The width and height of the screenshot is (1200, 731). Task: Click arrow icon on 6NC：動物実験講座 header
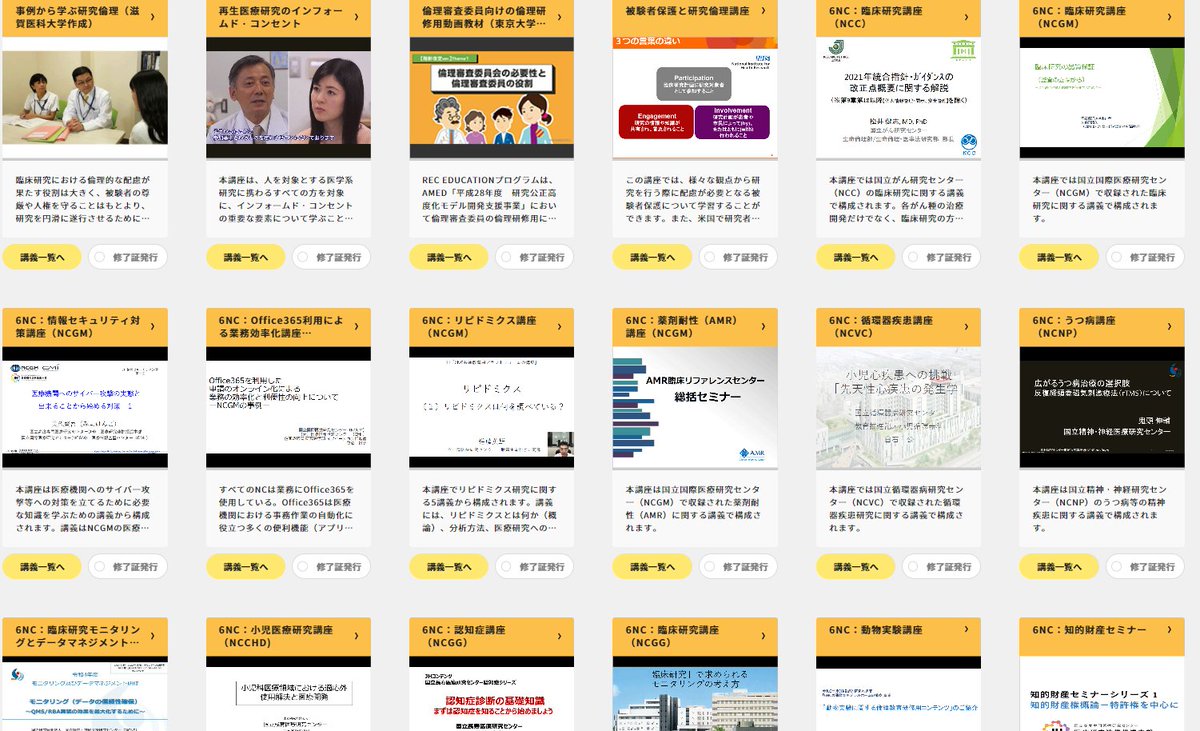[x=965, y=631]
